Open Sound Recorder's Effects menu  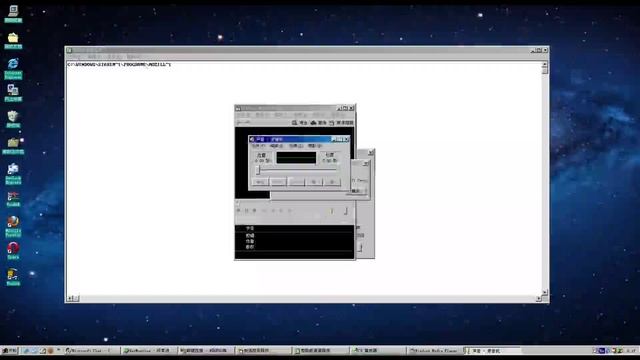296,146
